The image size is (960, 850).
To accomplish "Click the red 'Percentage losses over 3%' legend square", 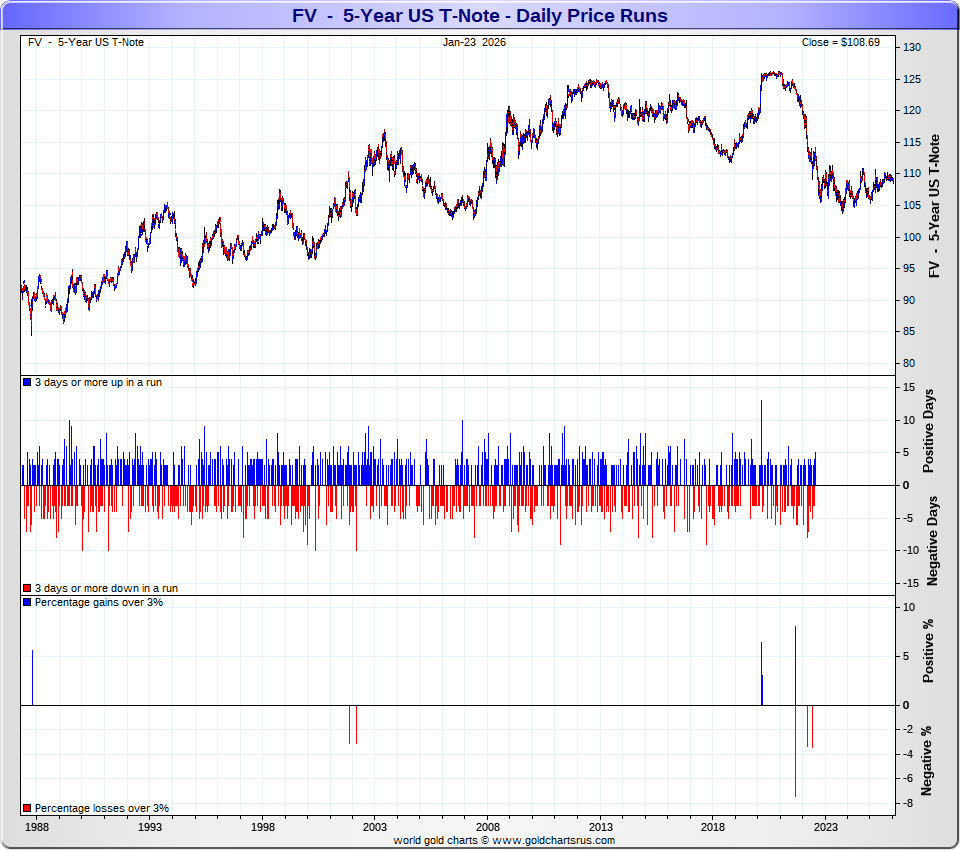I will [27, 808].
